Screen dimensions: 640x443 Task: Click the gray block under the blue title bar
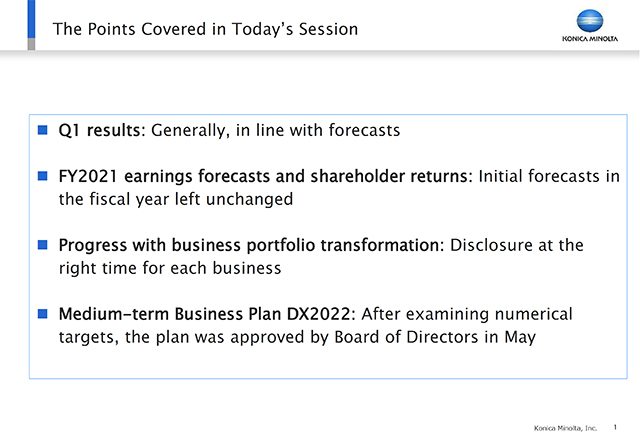(x=31, y=44)
